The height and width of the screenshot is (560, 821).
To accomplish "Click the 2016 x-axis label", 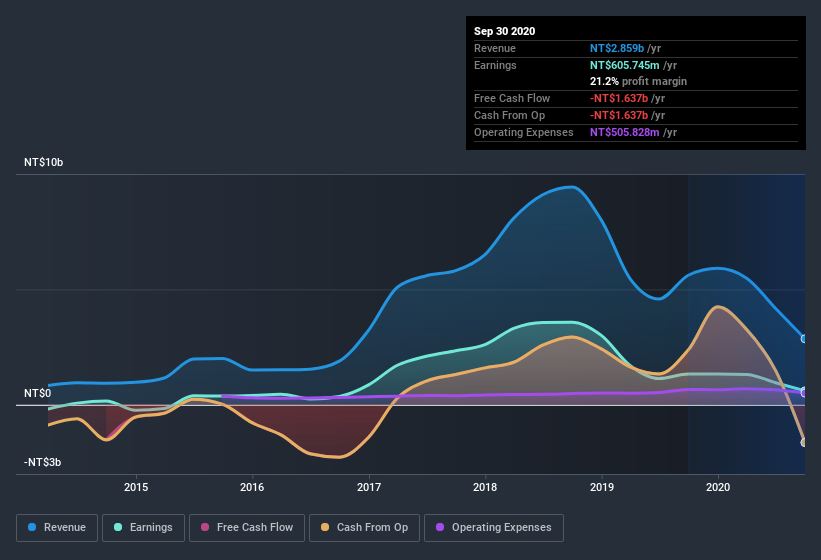I will tap(252, 487).
